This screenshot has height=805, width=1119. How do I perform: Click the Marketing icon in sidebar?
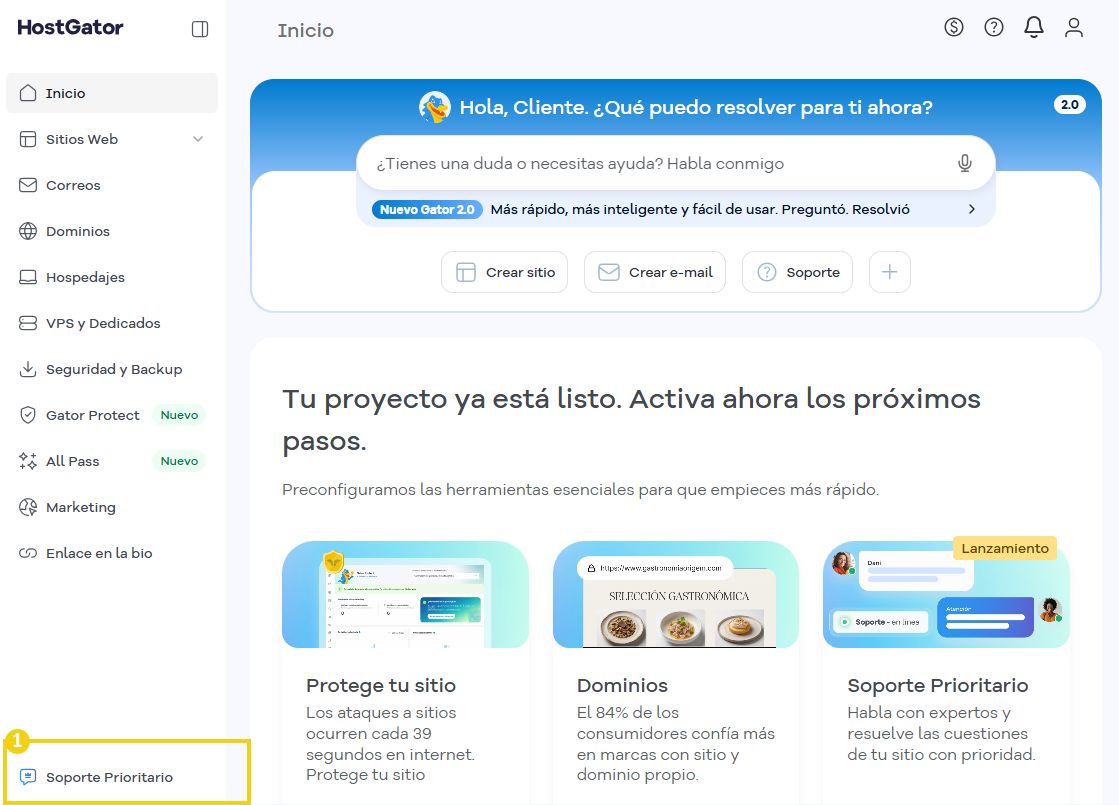28,507
